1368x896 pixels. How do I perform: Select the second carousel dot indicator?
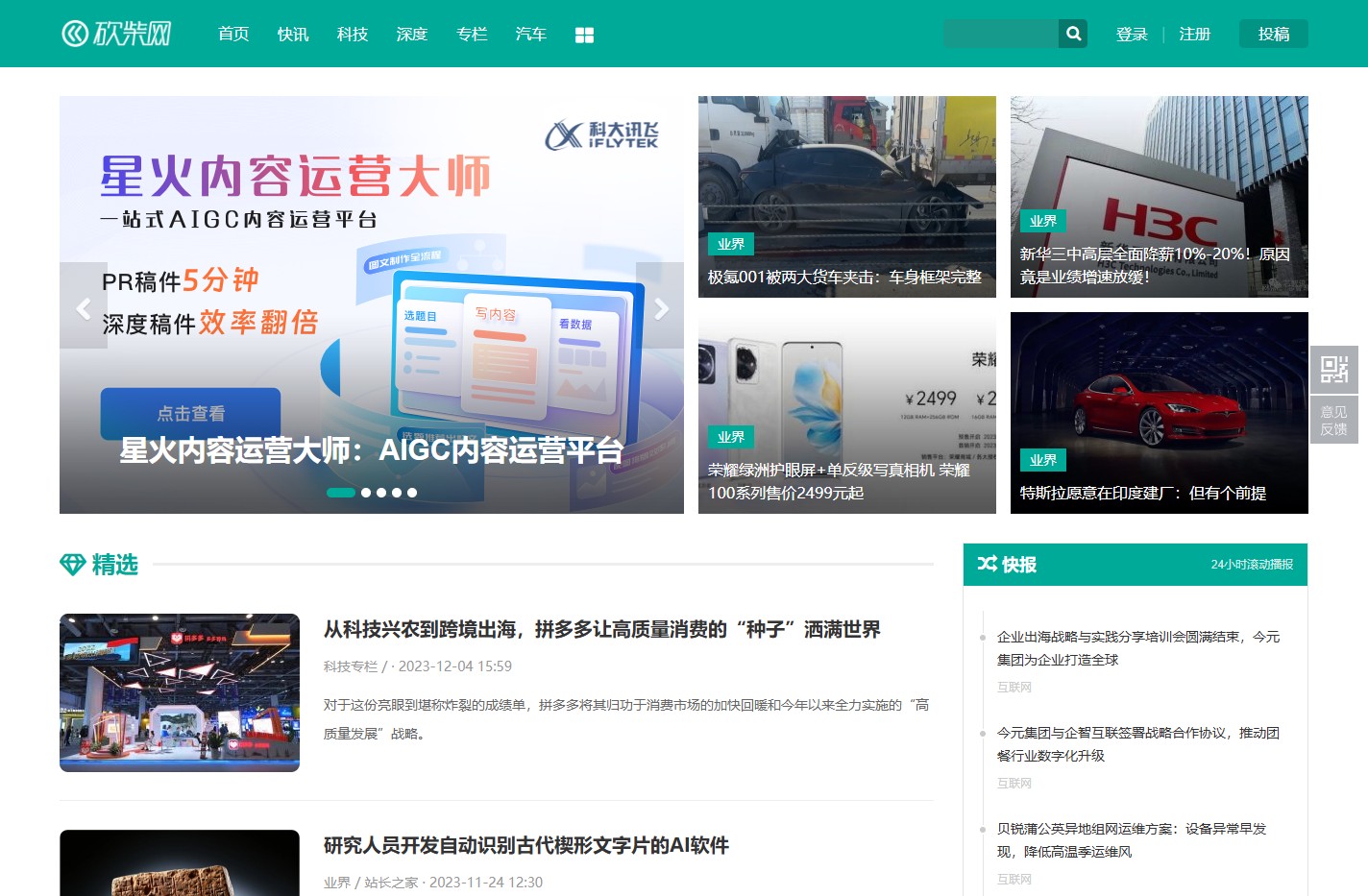366,493
